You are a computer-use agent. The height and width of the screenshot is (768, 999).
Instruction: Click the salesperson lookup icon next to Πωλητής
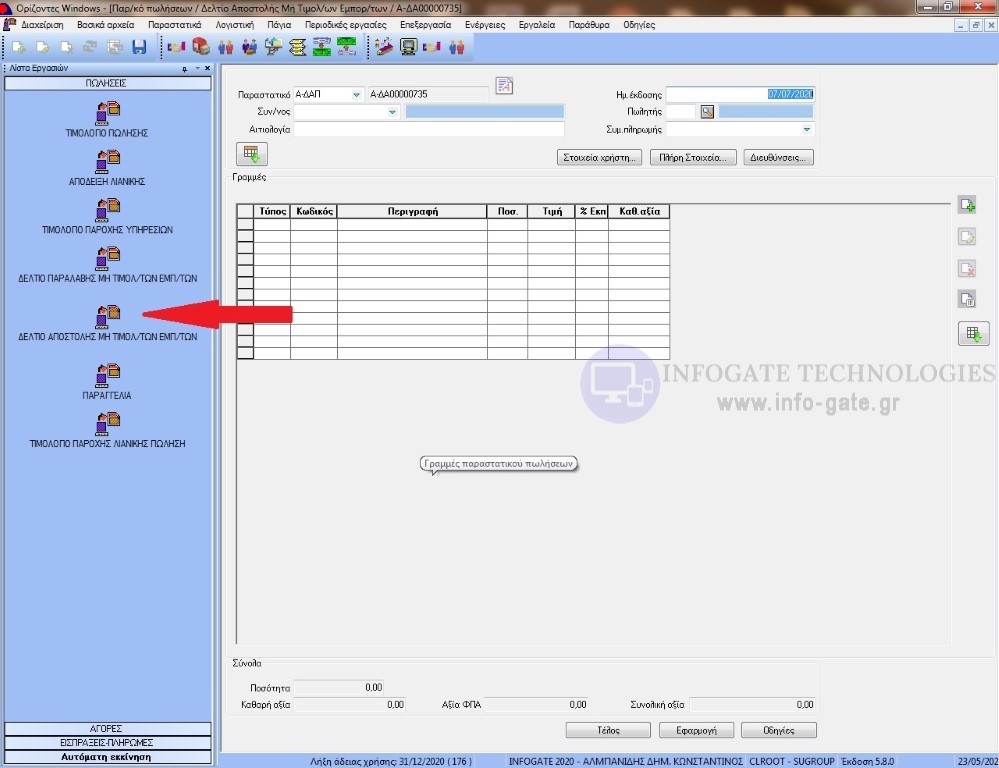point(707,112)
